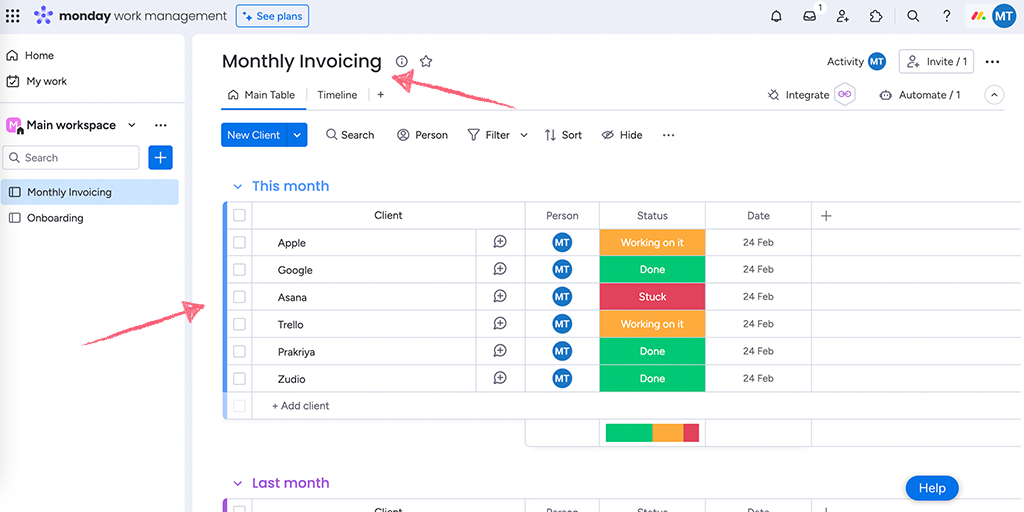
Task: Open the toolbar more options ellipsis
Action: click(668, 135)
